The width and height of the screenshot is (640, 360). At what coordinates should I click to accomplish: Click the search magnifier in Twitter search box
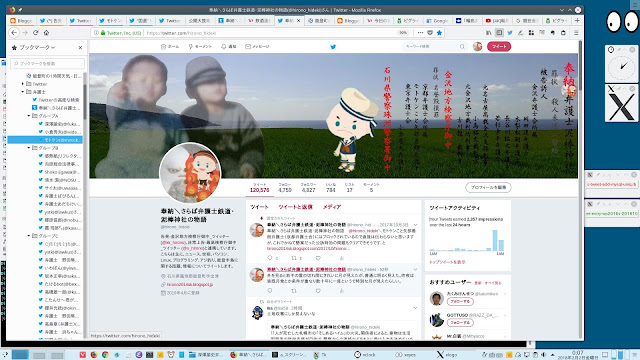(x=462, y=47)
